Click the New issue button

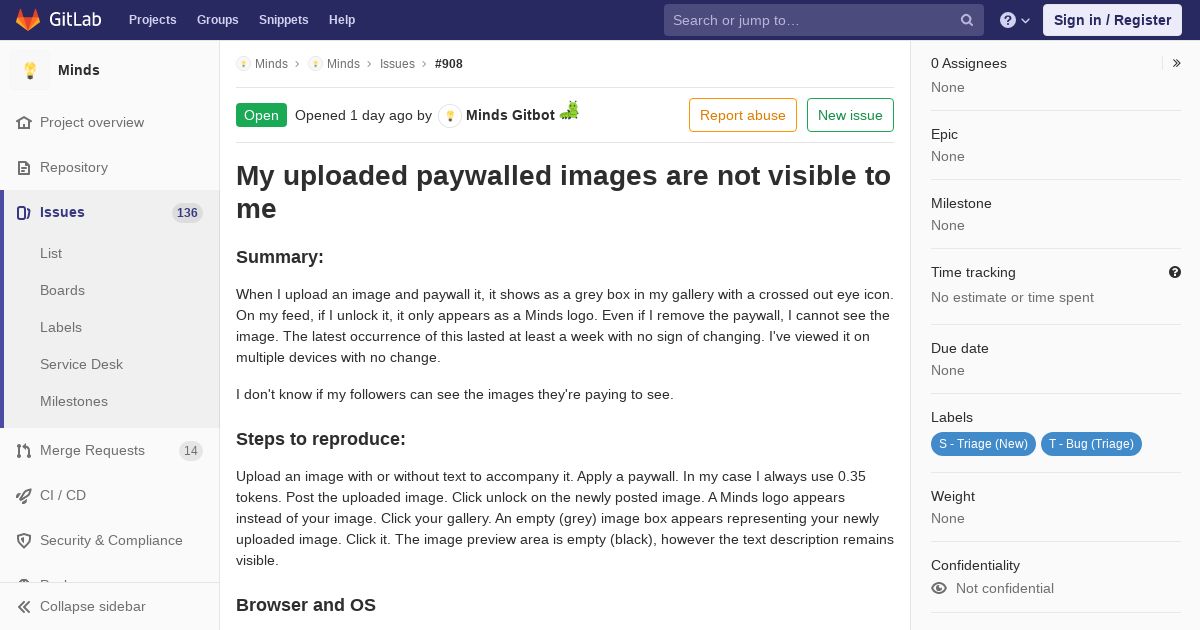click(850, 115)
